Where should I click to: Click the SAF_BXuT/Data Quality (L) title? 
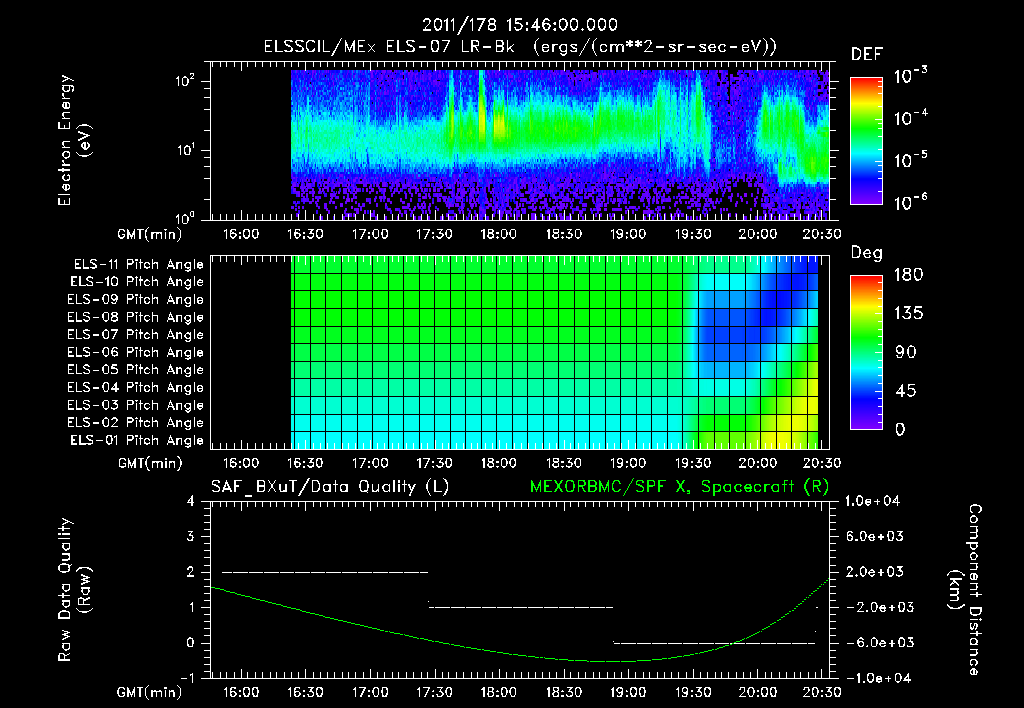tap(330, 487)
